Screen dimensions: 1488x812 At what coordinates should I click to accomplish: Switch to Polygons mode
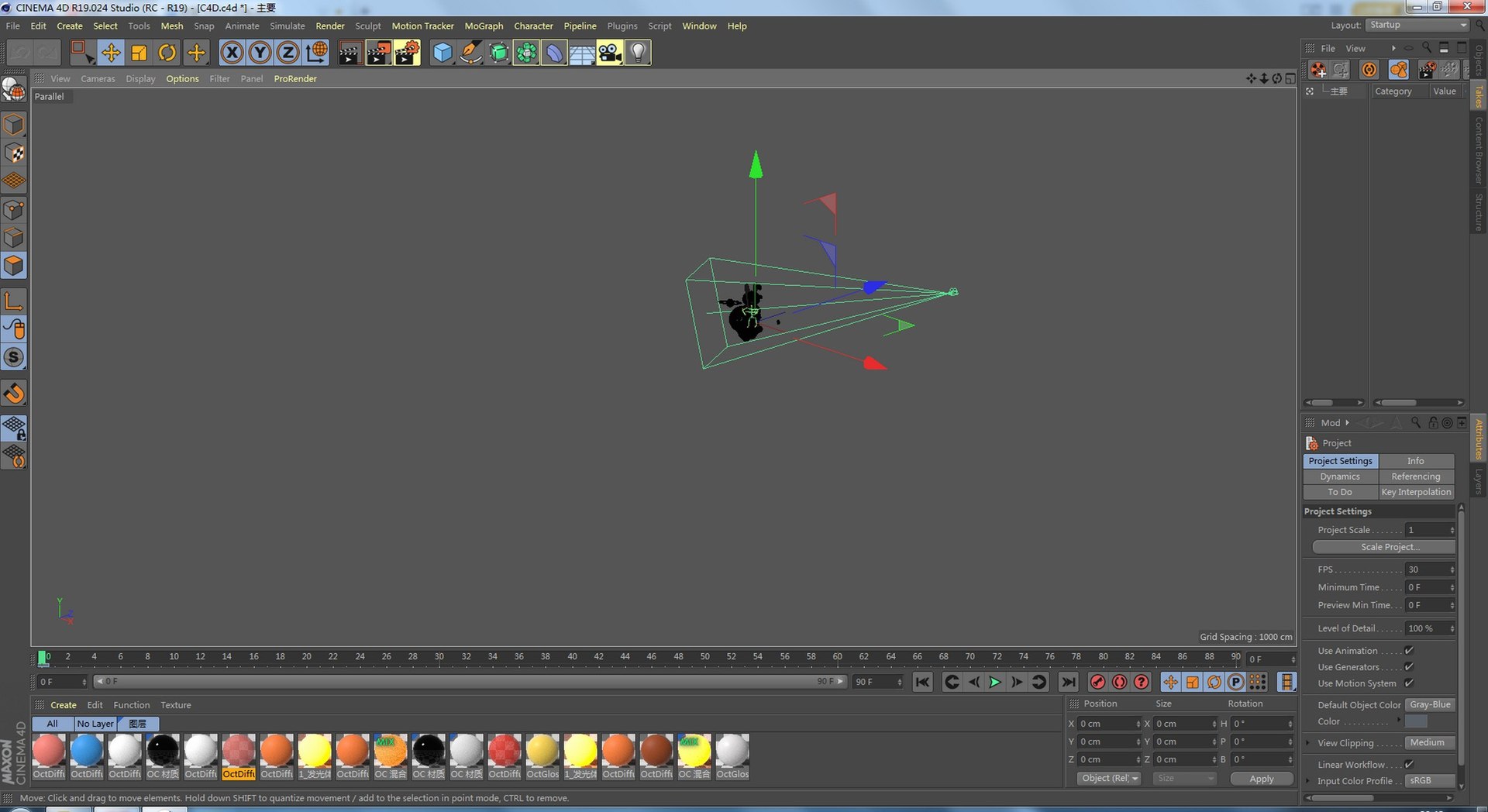click(14, 266)
